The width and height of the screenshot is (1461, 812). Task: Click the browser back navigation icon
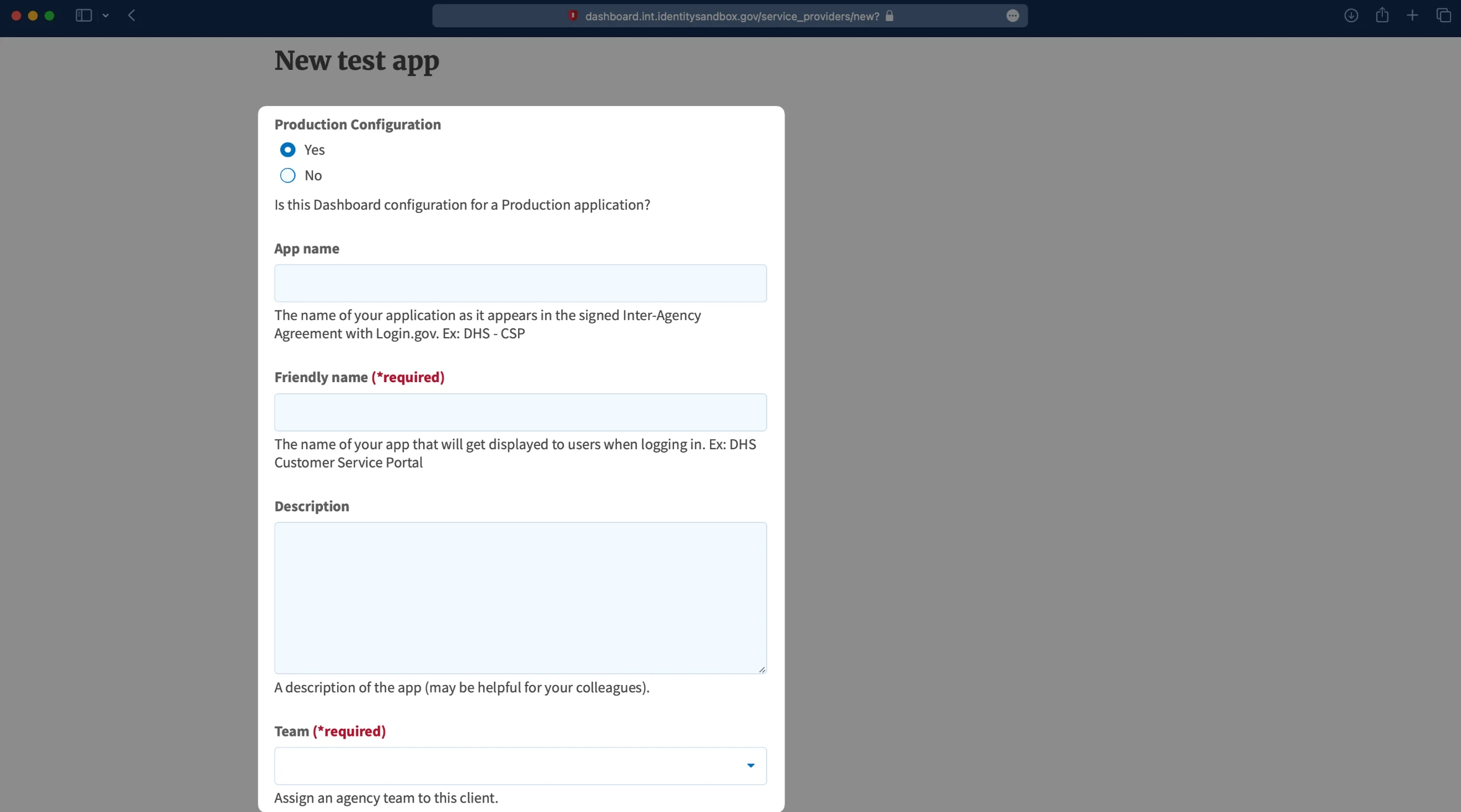point(130,15)
